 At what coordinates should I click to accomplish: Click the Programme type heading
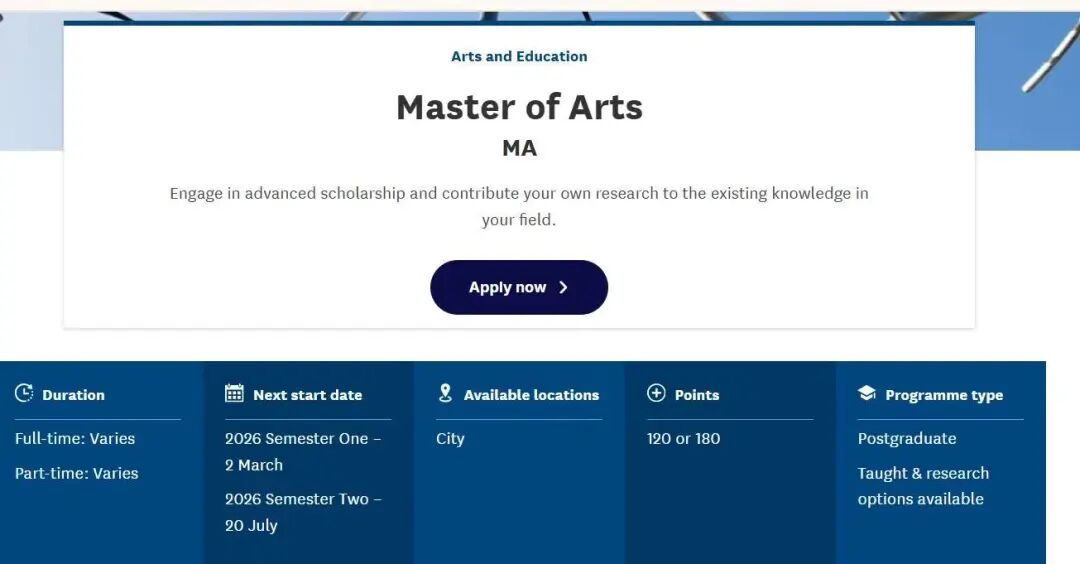pos(943,395)
